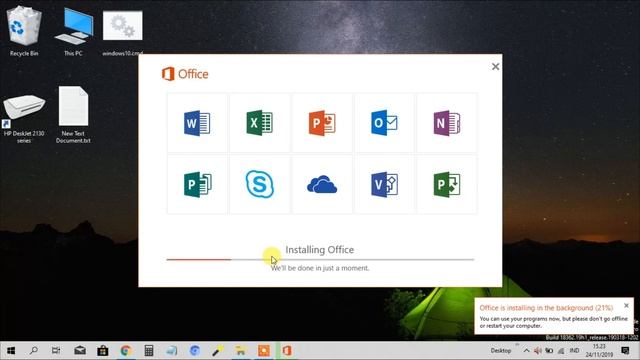Viewport: 640px width, 360px height.
Task: Click the Project app tile
Action: click(447, 184)
